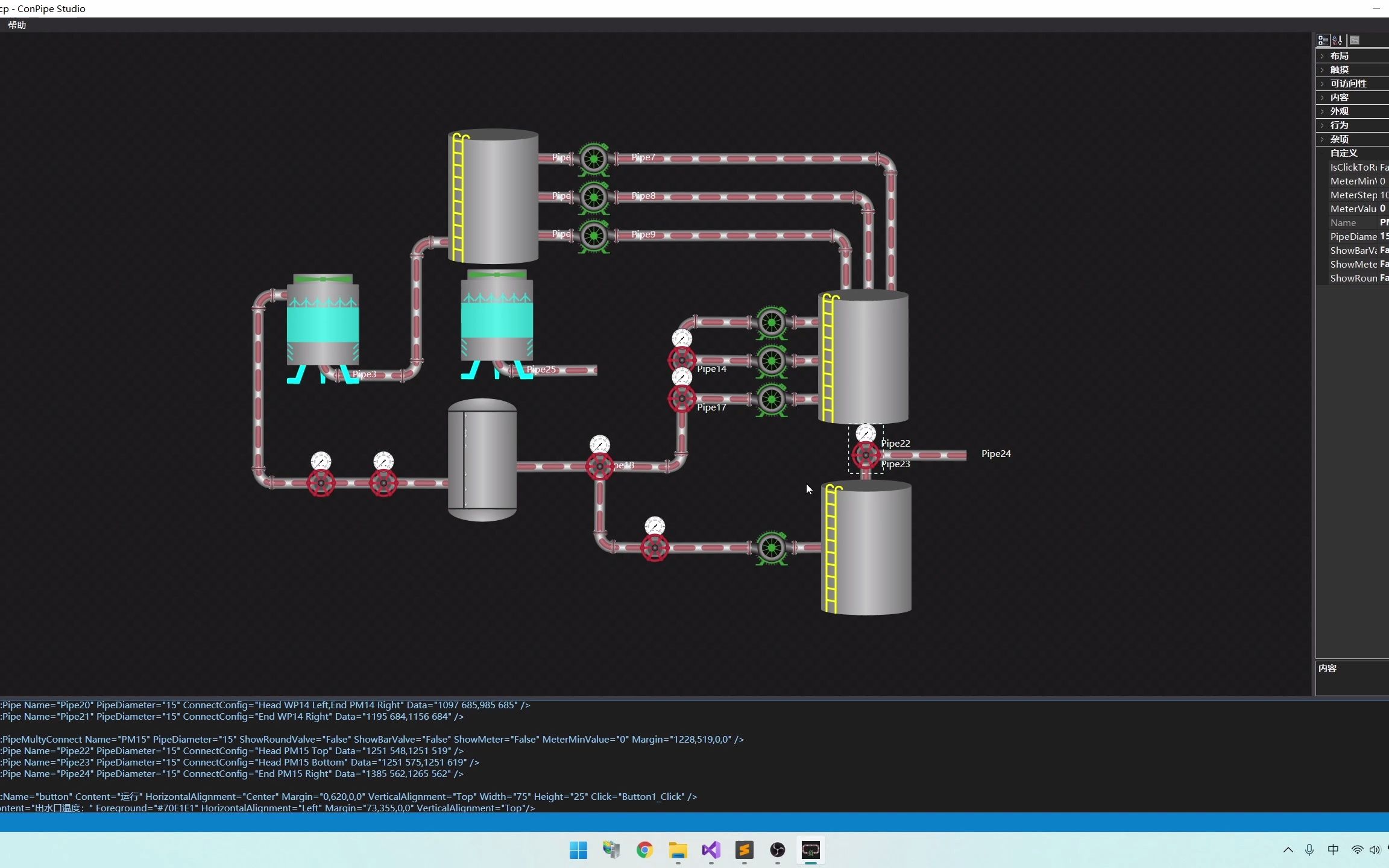Select the cooling tower connected to Pipe3
This screenshot has width=1389, height=868.
click(323, 329)
